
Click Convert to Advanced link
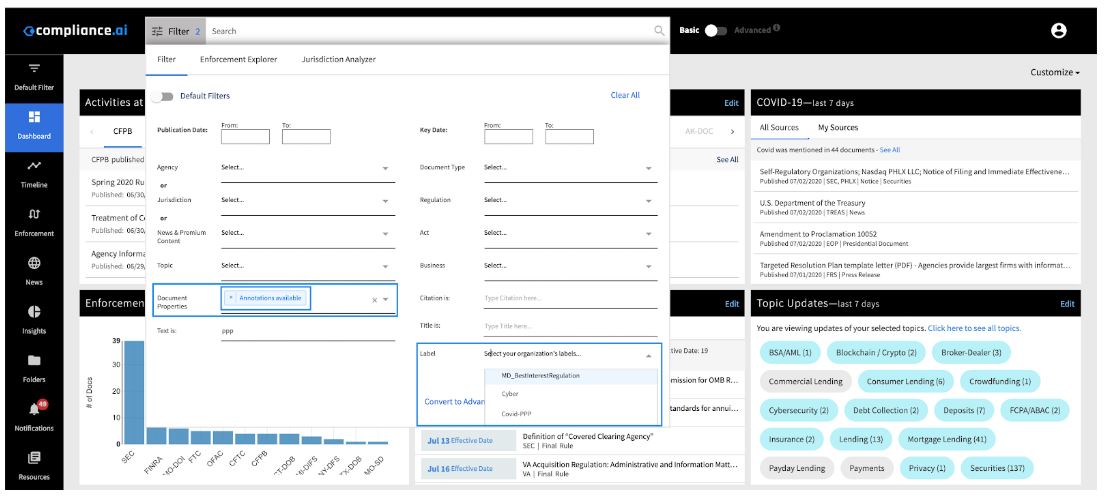pyautogui.click(x=453, y=401)
